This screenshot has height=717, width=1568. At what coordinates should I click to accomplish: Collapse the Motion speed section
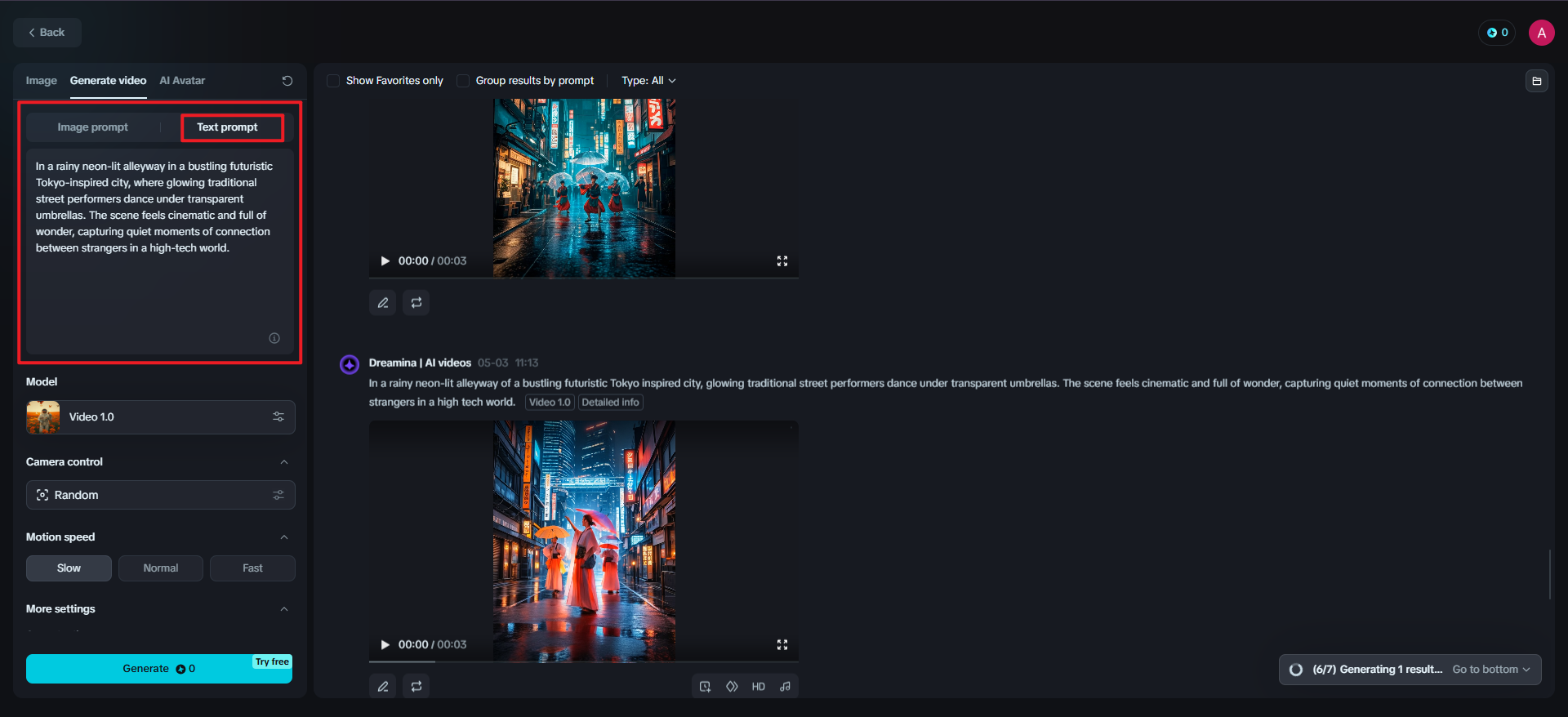coord(284,537)
